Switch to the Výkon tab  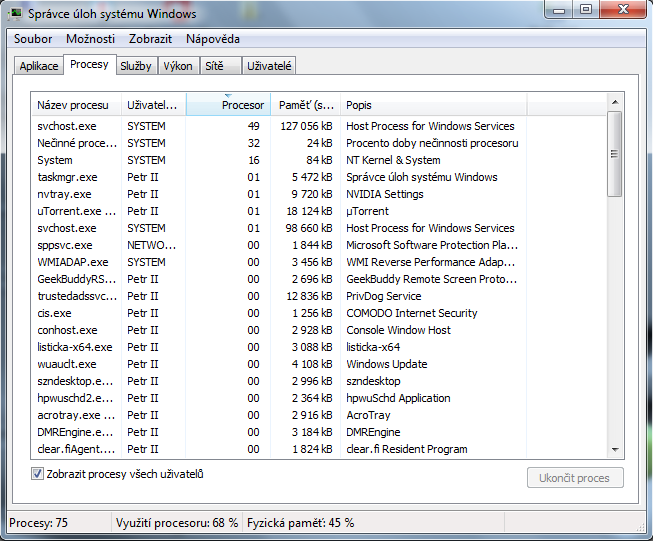(178, 66)
